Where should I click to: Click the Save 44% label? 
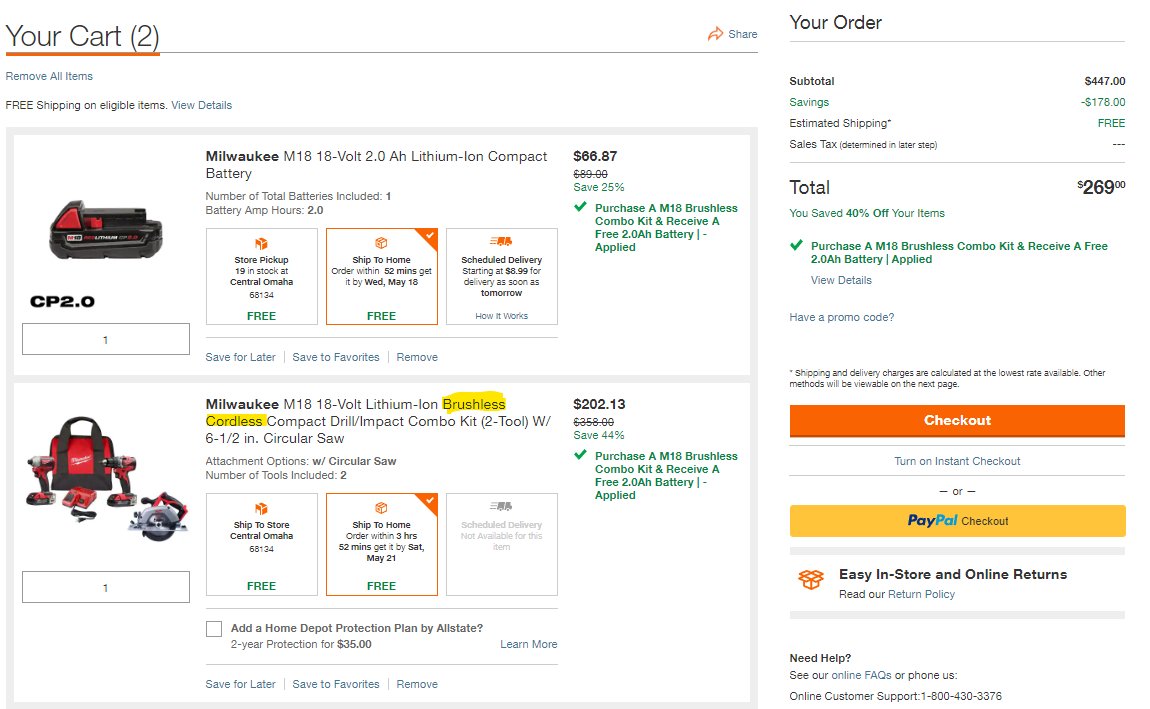point(599,435)
